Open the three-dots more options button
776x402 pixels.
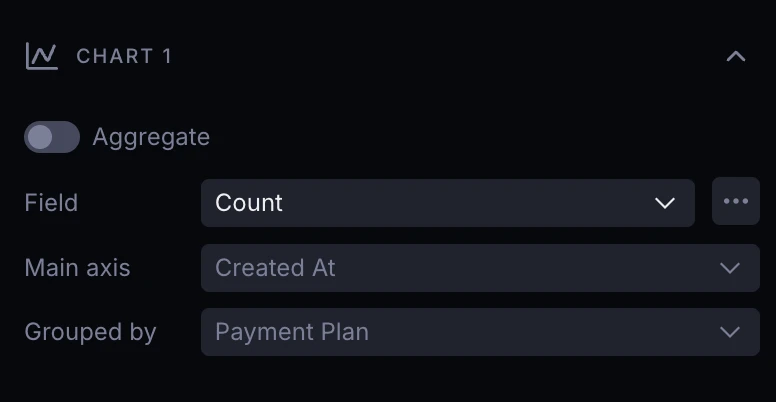[735, 202]
